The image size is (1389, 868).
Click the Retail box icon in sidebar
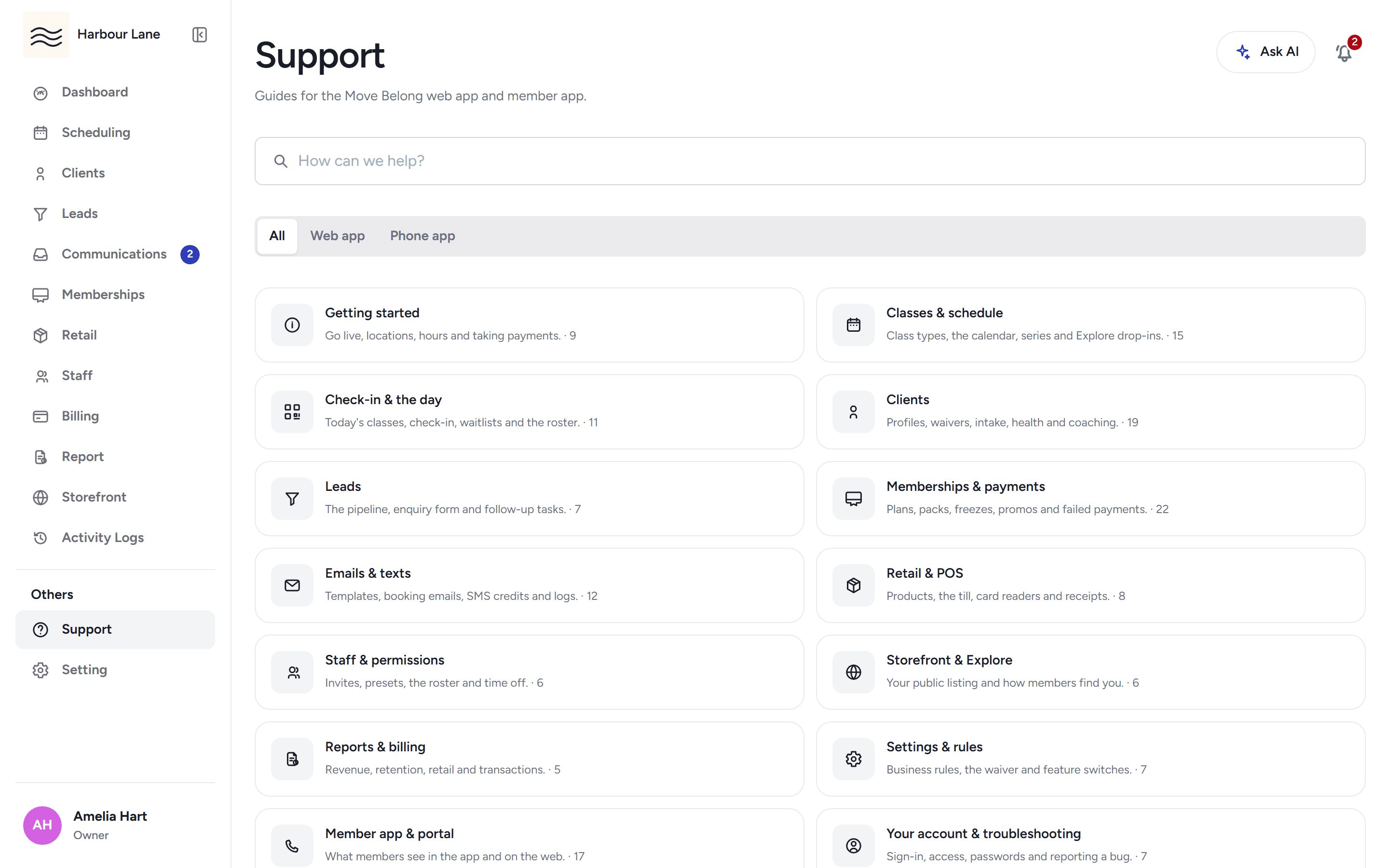[40, 335]
